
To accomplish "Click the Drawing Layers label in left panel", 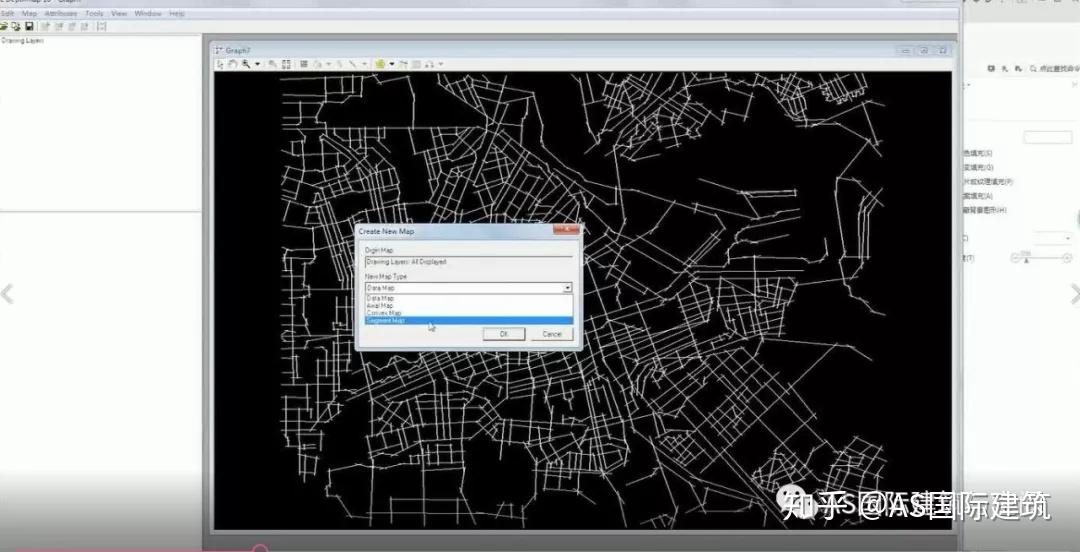I will tap(23, 41).
